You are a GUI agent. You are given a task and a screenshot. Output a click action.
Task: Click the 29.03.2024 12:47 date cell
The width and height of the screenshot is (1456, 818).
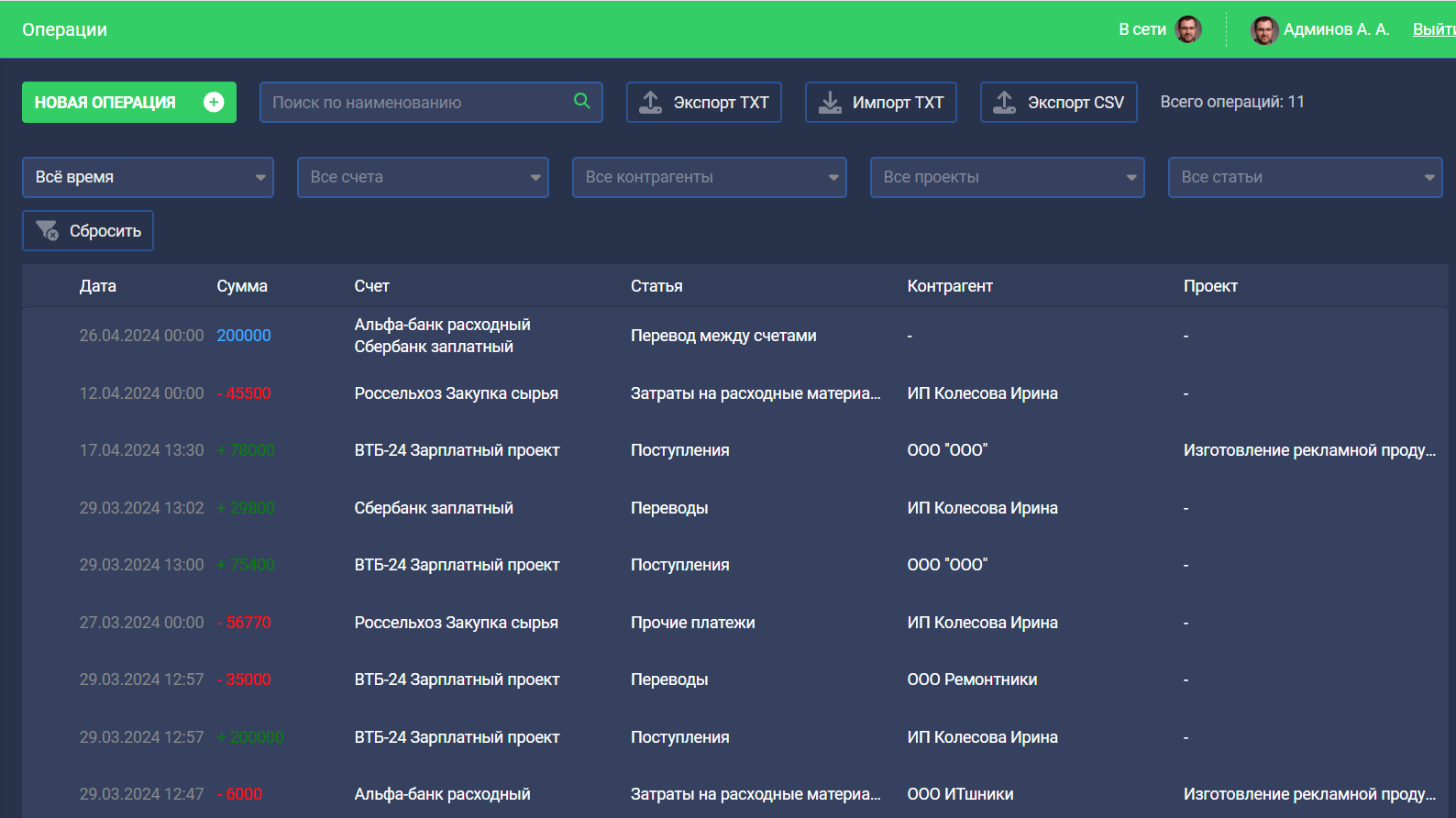[x=141, y=794]
